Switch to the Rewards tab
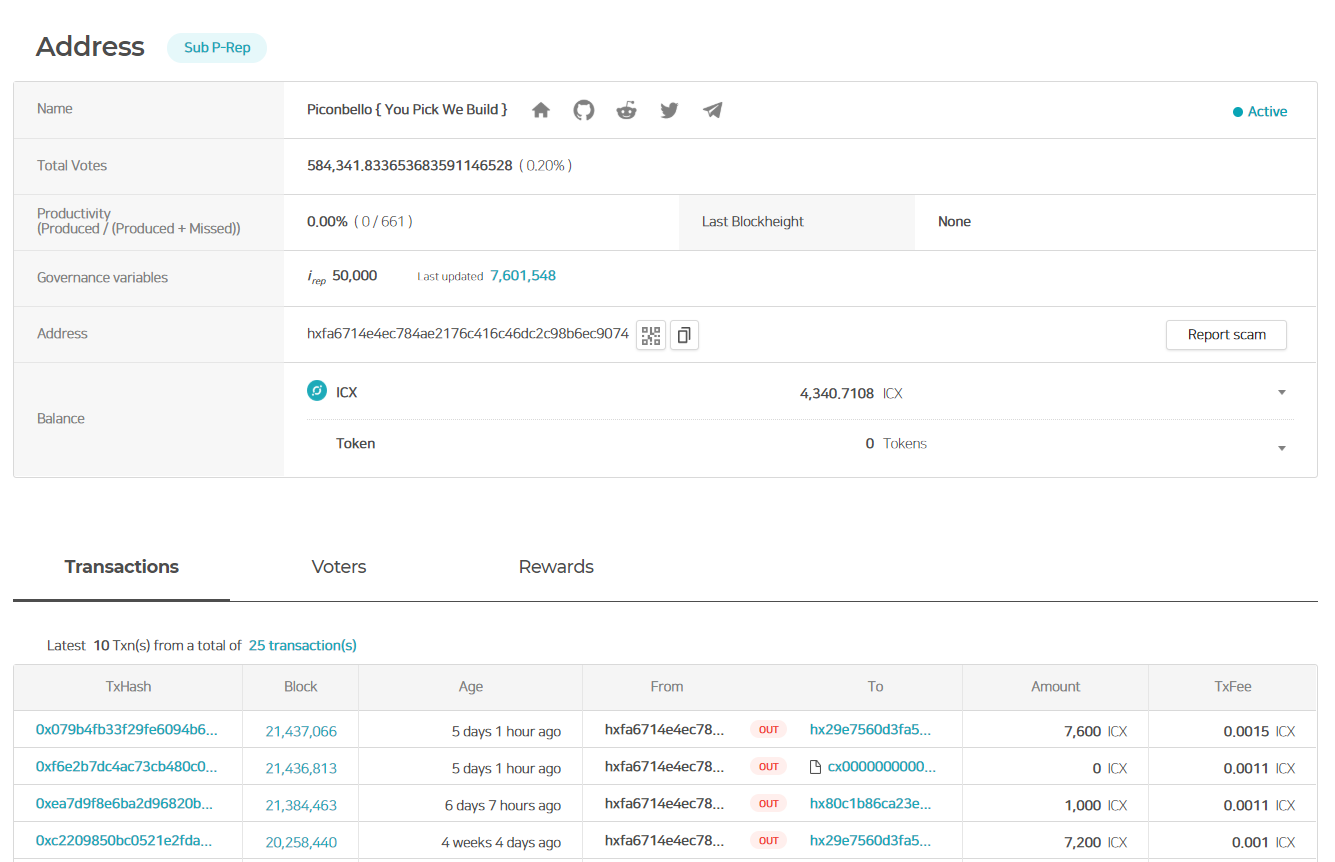 [x=556, y=567]
